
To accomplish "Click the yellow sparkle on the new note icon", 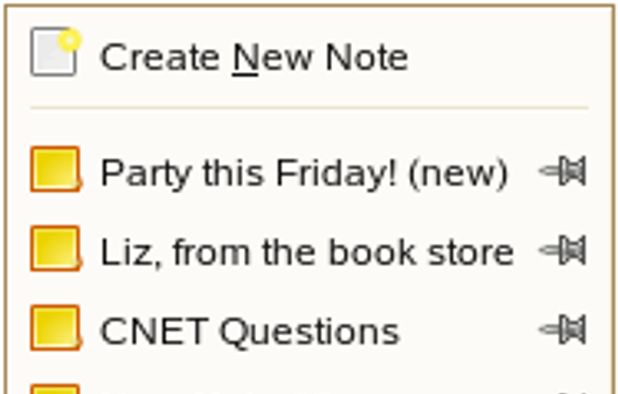I will [x=70, y=40].
